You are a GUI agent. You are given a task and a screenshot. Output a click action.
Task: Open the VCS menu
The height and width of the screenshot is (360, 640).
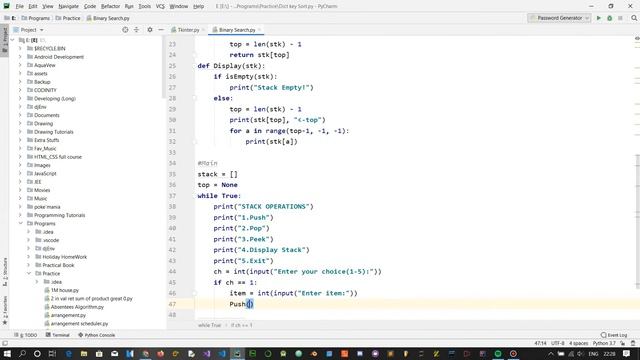pos(160,6)
